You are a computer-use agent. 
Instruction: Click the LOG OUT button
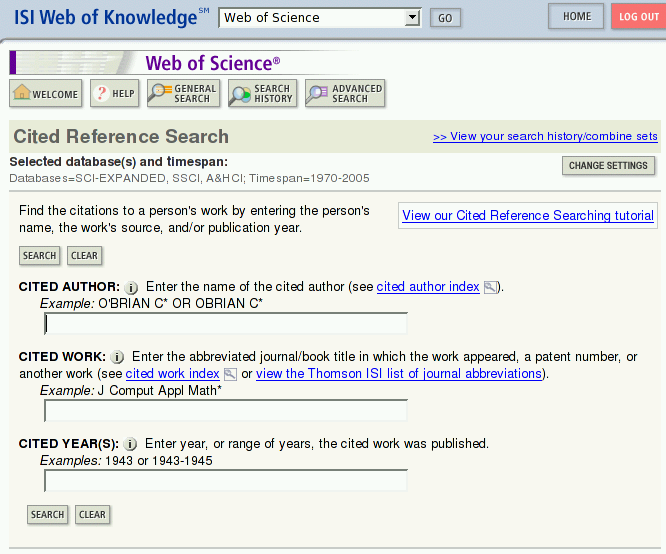(x=638, y=17)
